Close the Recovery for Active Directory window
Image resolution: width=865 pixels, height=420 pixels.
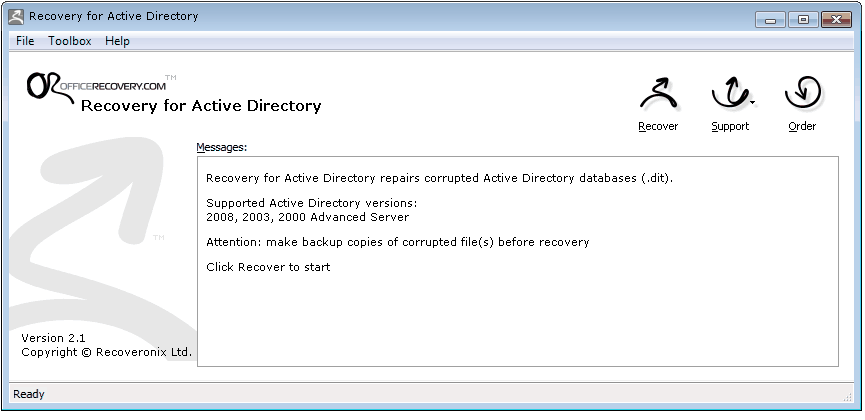coord(835,18)
